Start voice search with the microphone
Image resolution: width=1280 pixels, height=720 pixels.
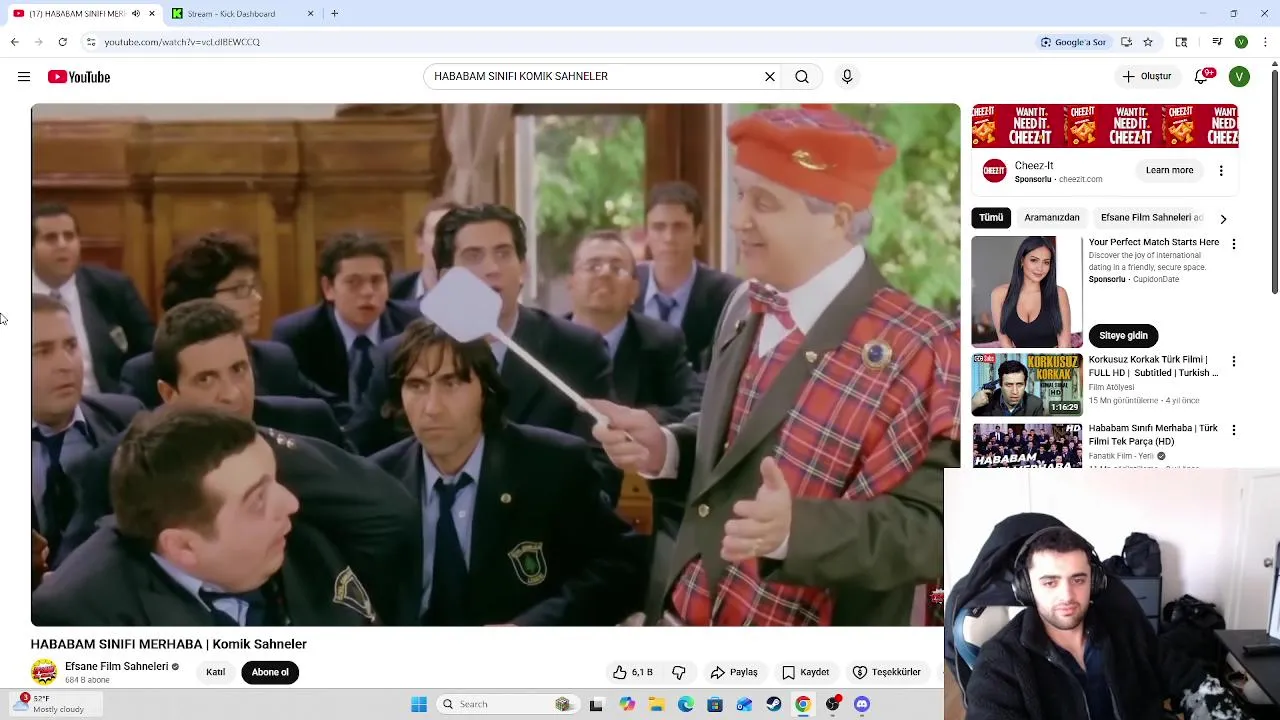click(847, 76)
